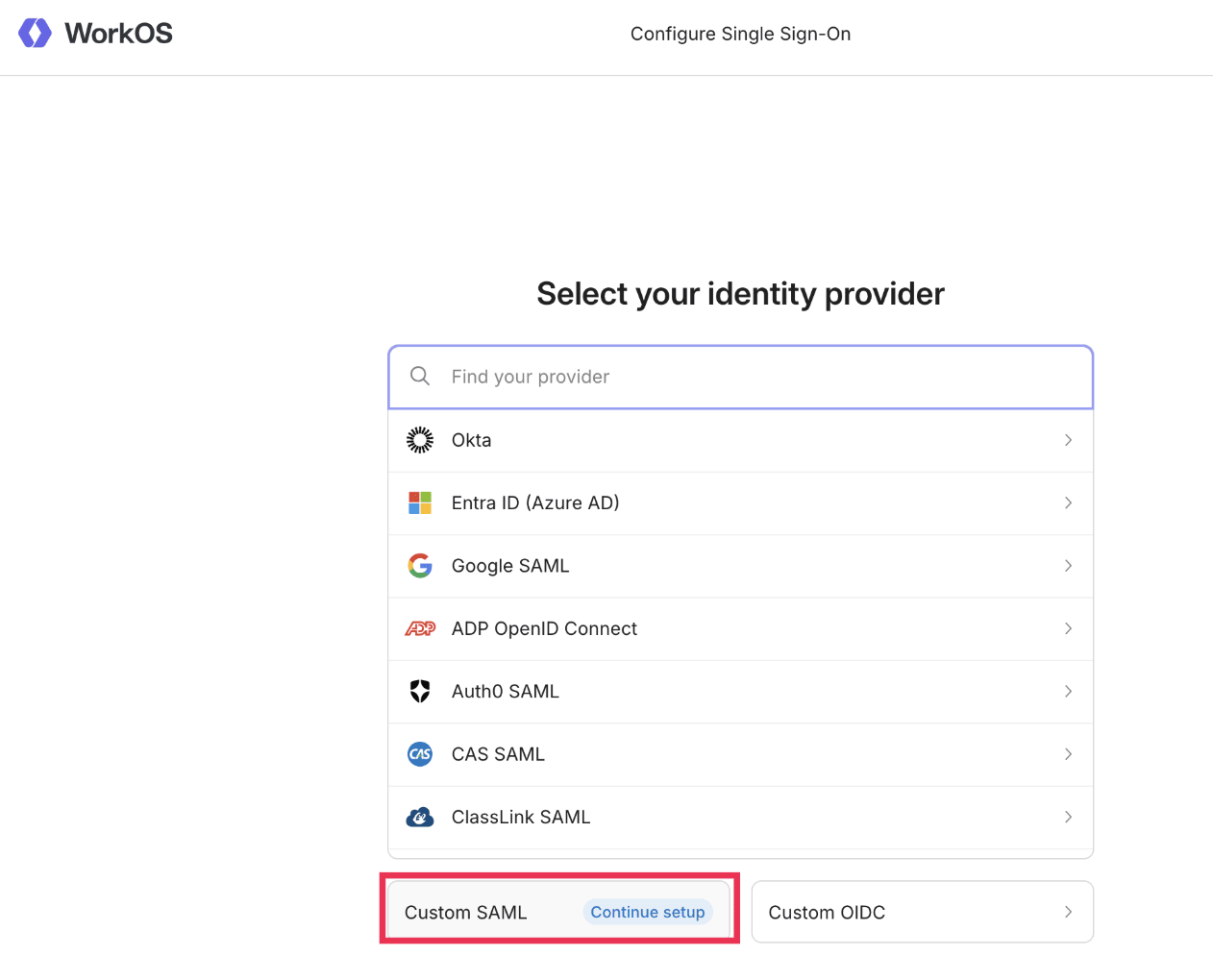Screen dimensions: 1213x980
Task: Click the Custom OIDC chevron
Action: [1068, 912]
